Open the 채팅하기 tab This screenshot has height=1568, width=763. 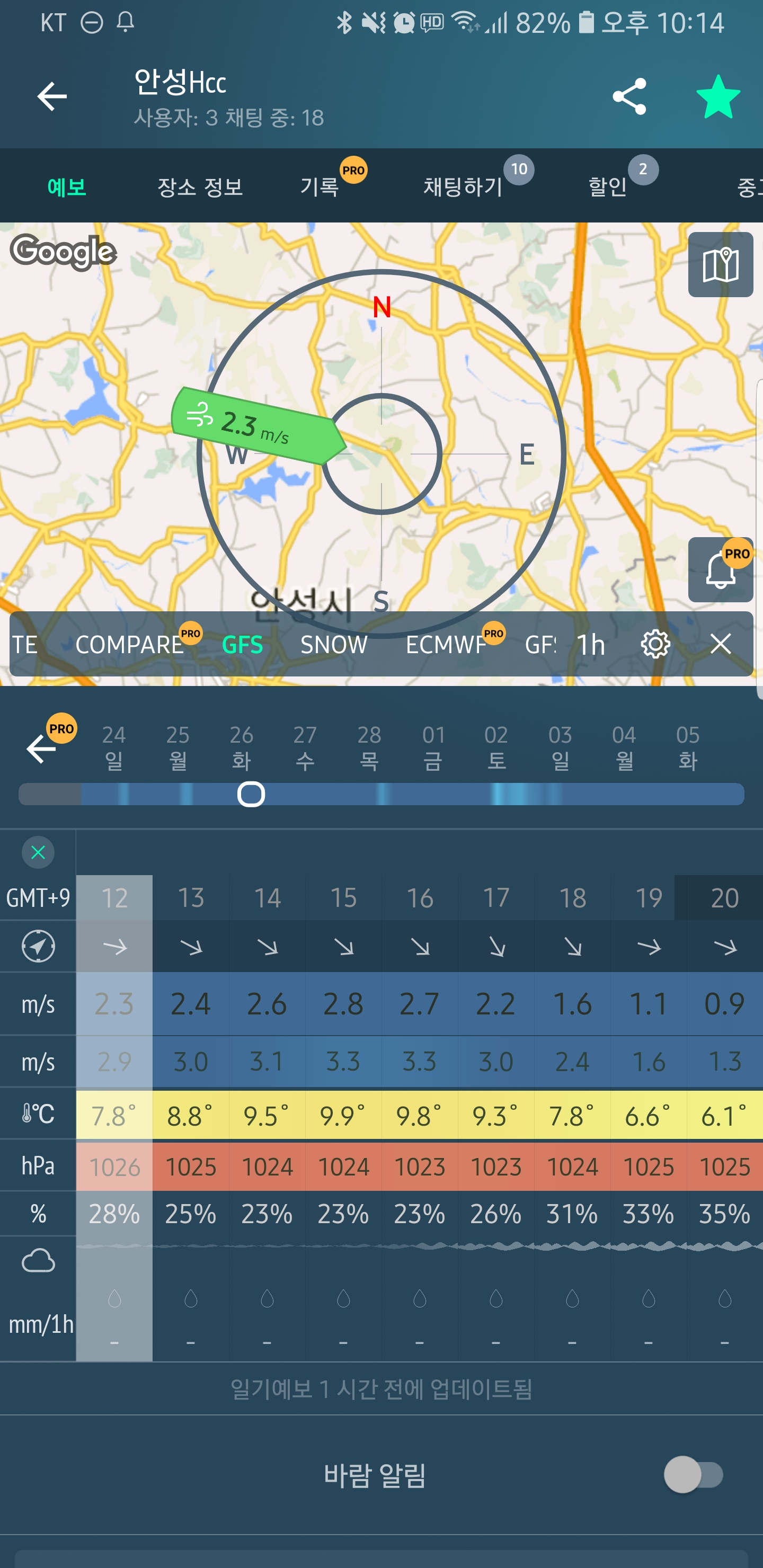click(464, 187)
